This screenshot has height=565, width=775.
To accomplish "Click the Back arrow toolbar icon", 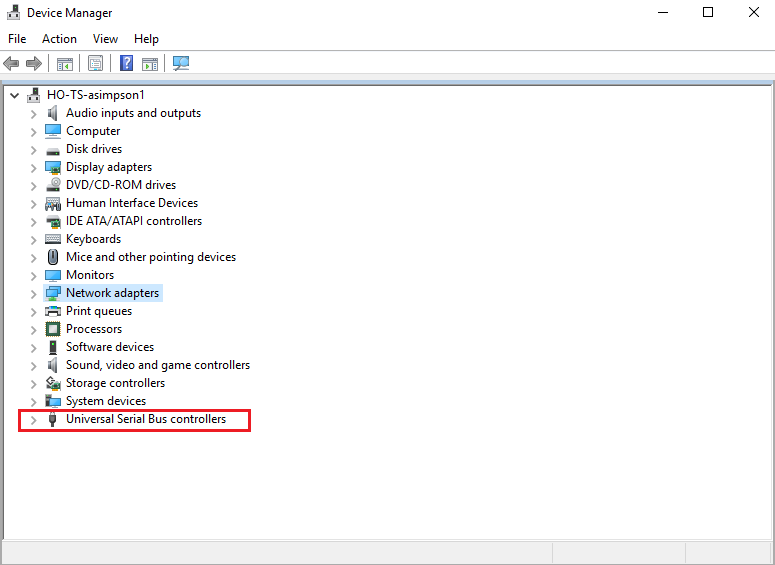I will pyautogui.click(x=11, y=63).
